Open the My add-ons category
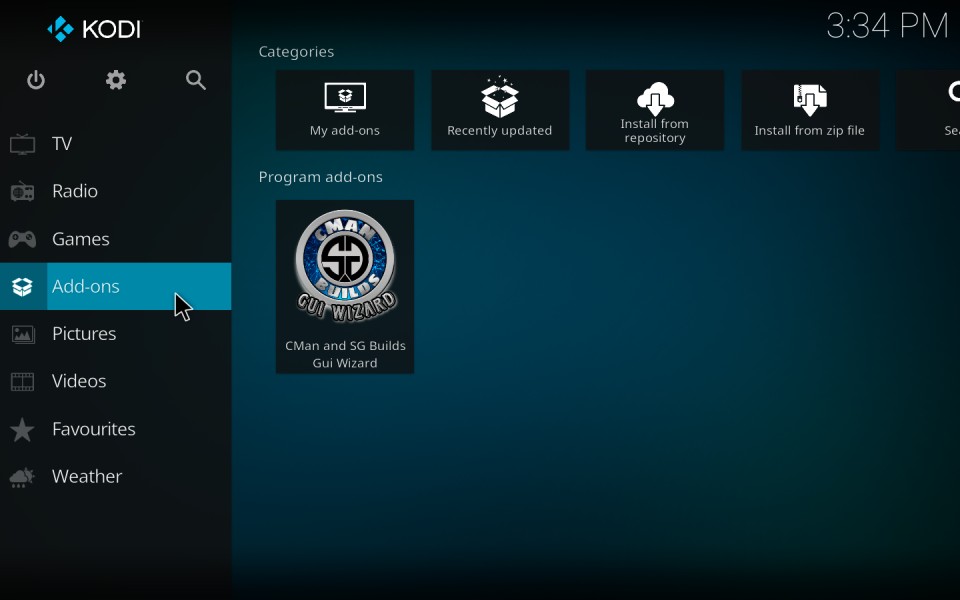Viewport: 960px width, 600px height. tap(345, 110)
